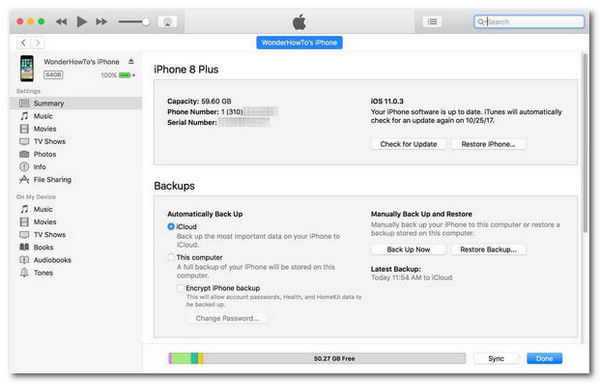Start playback with the play button
The height and width of the screenshot is (384, 600).
point(81,21)
